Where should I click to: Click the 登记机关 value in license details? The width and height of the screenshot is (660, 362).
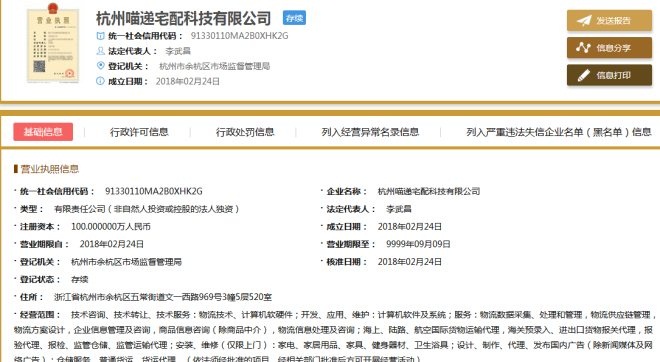click(126, 262)
